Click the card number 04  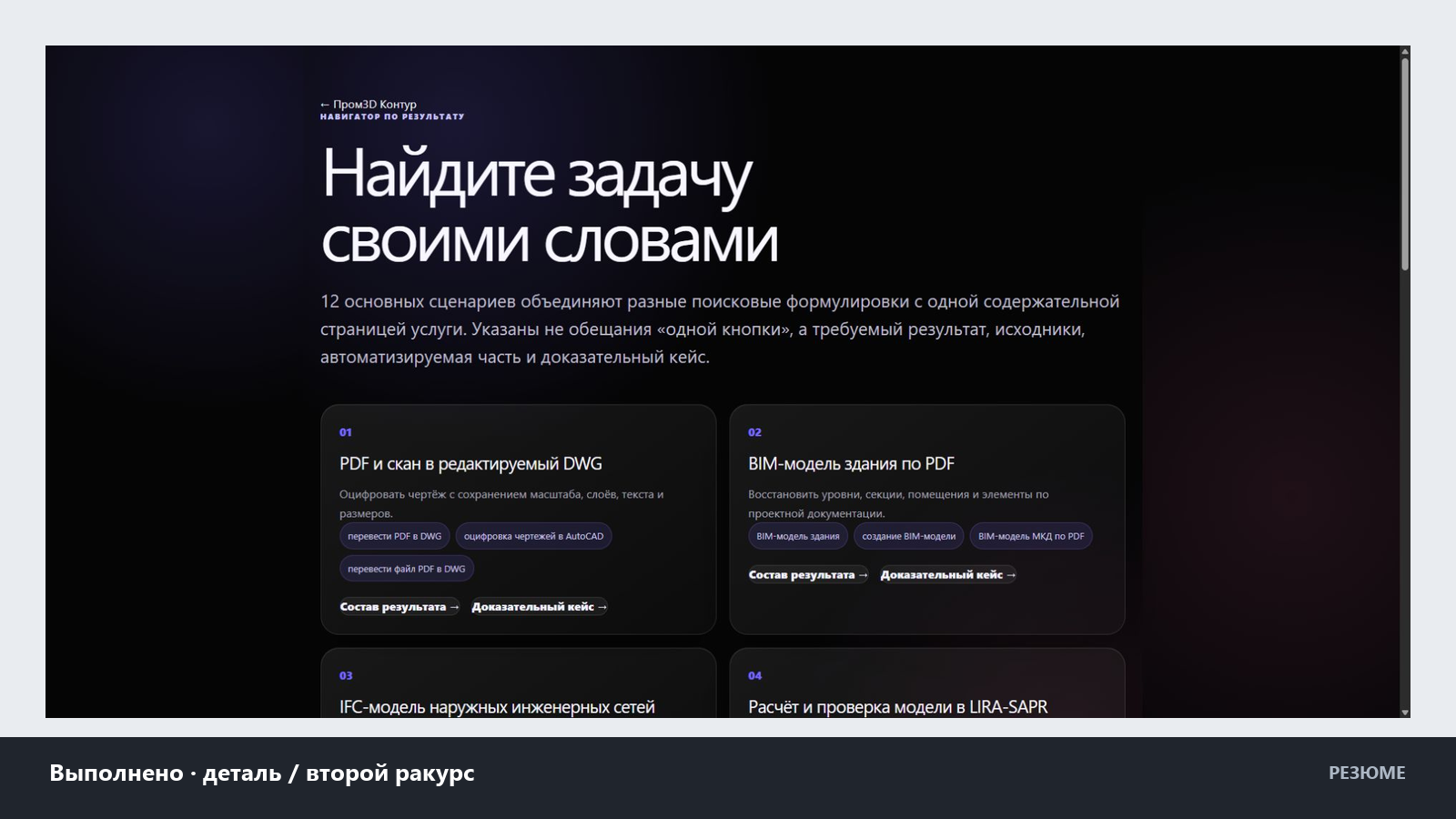coord(755,675)
